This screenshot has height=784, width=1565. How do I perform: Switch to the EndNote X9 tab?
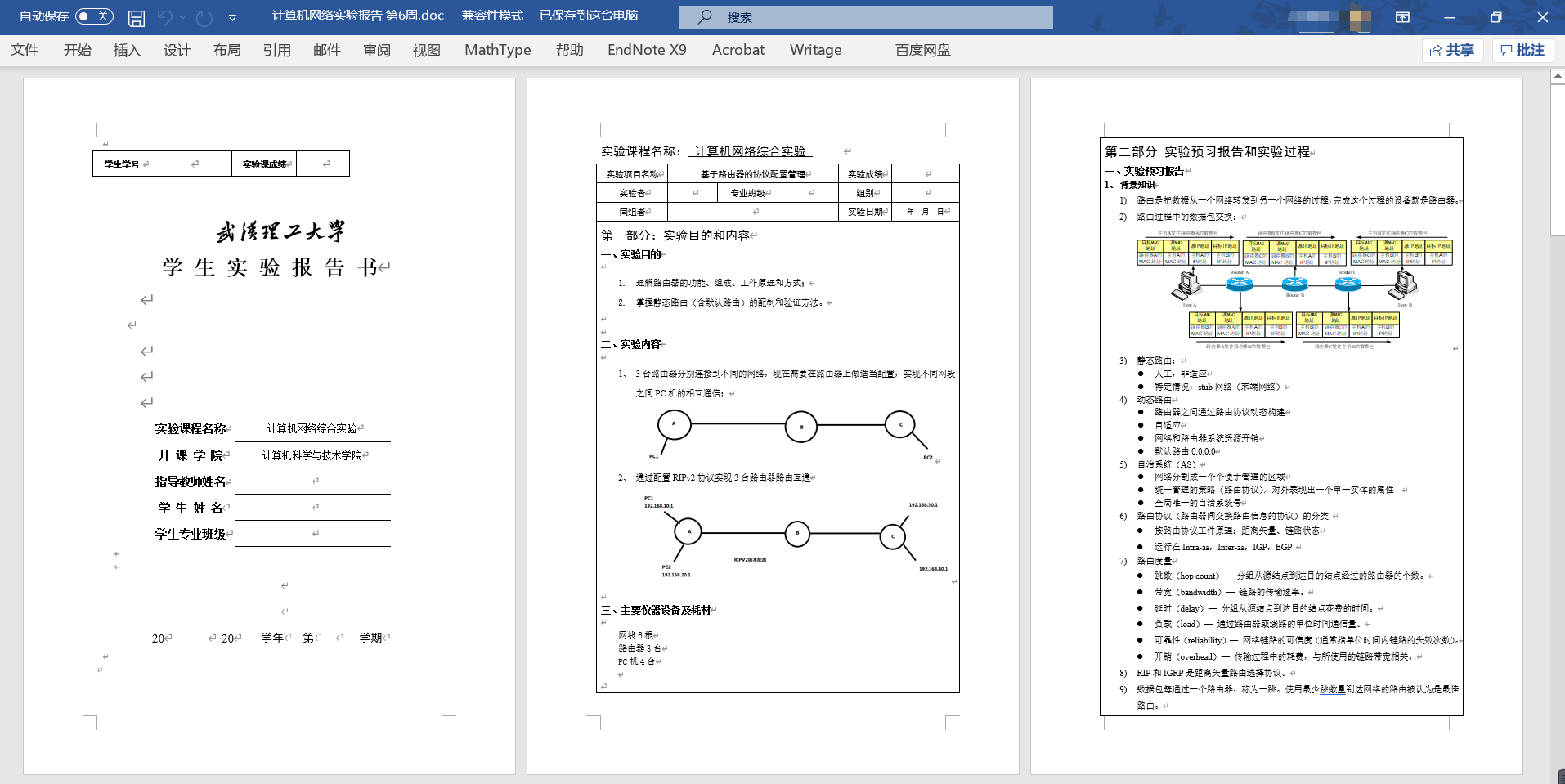pyautogui.click(x=647, y=50)
